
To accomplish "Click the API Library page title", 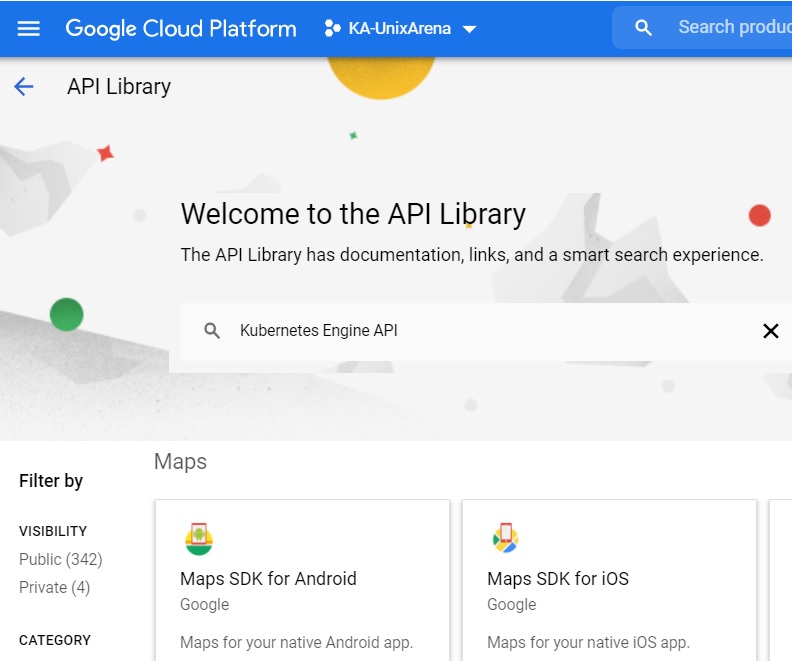I will pos(119,86).
